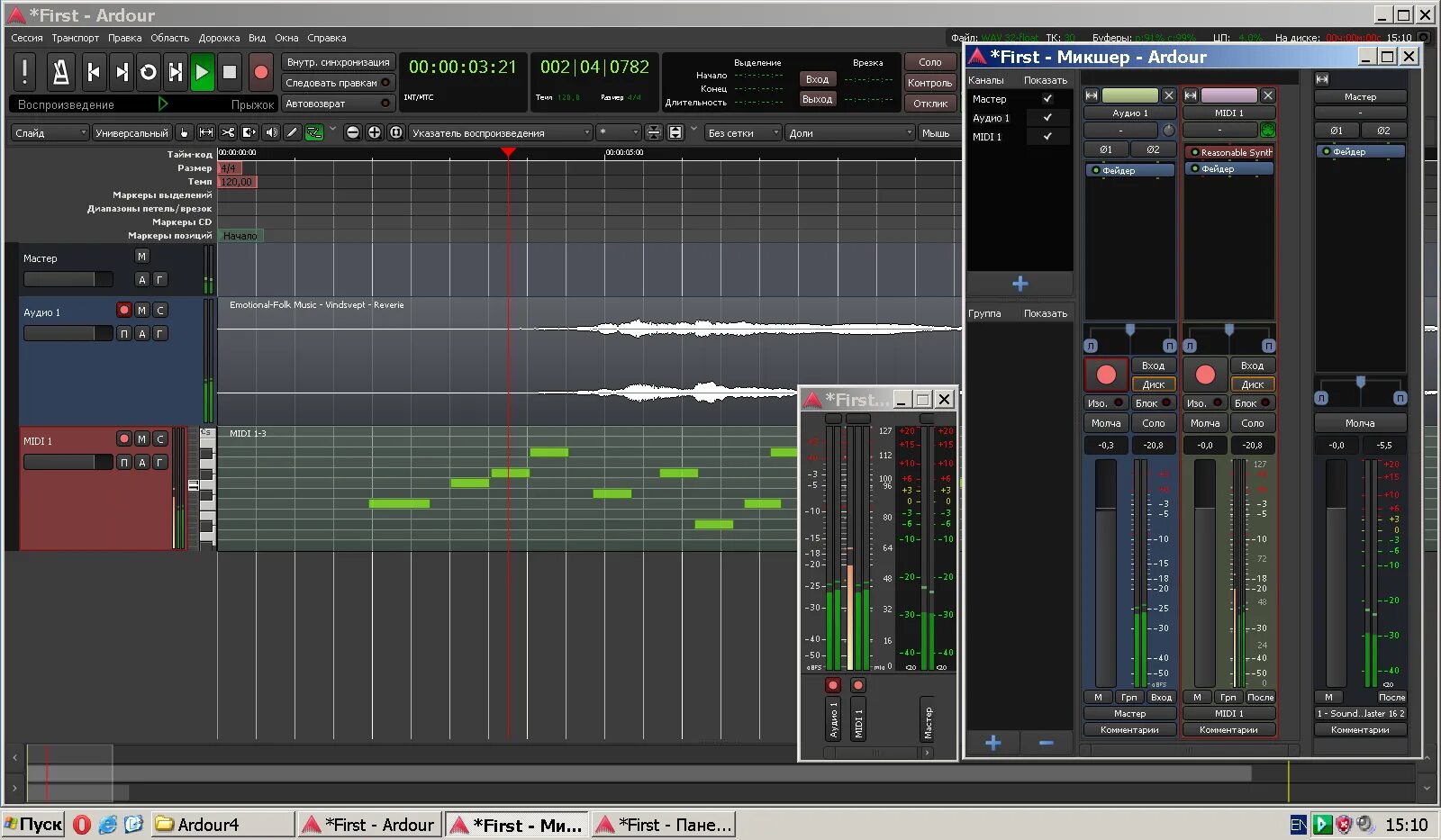The height and width of the screenshot is (840, 1441).
Task: Click the Соло button in the top bar
Action: coord(930,62)
